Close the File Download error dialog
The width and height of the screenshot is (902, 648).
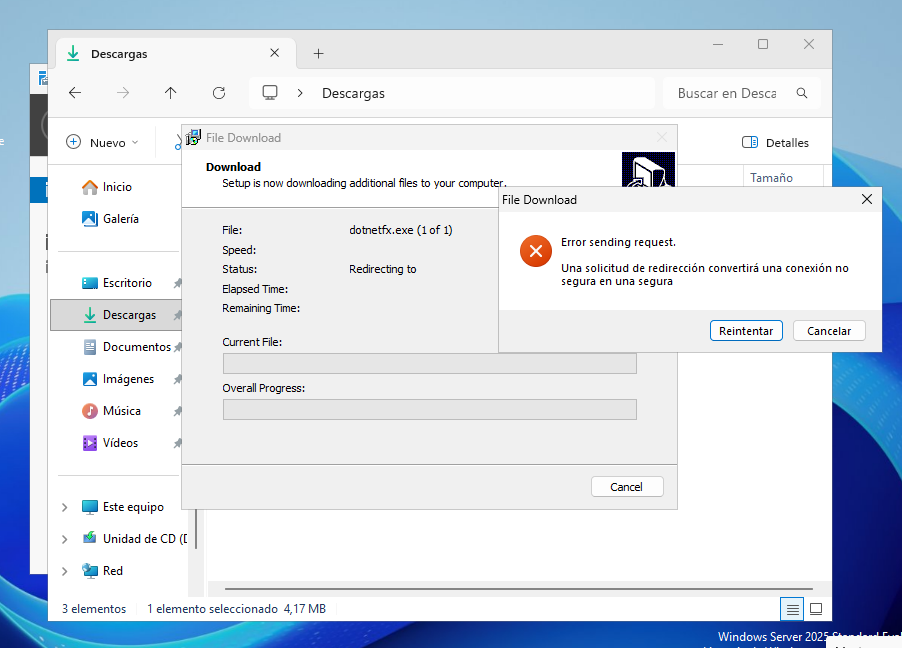pyautogui.click(x=866, y=199)
